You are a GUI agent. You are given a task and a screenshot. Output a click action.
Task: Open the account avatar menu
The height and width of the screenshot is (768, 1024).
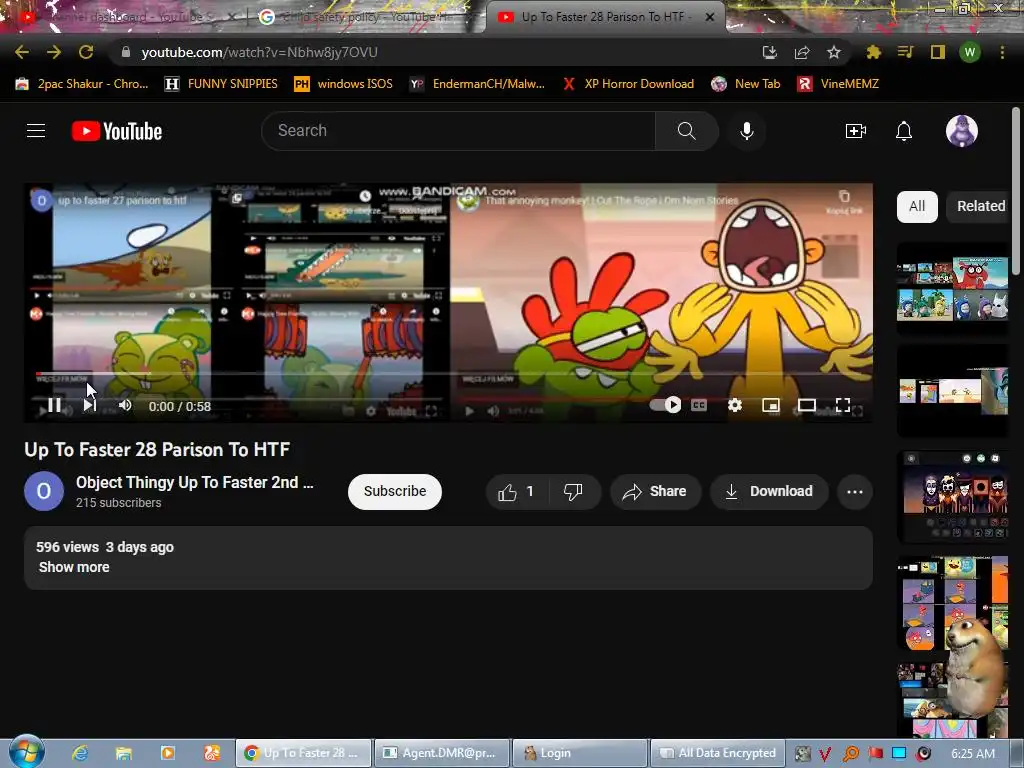pyautogui.click(x=961, y=131)
